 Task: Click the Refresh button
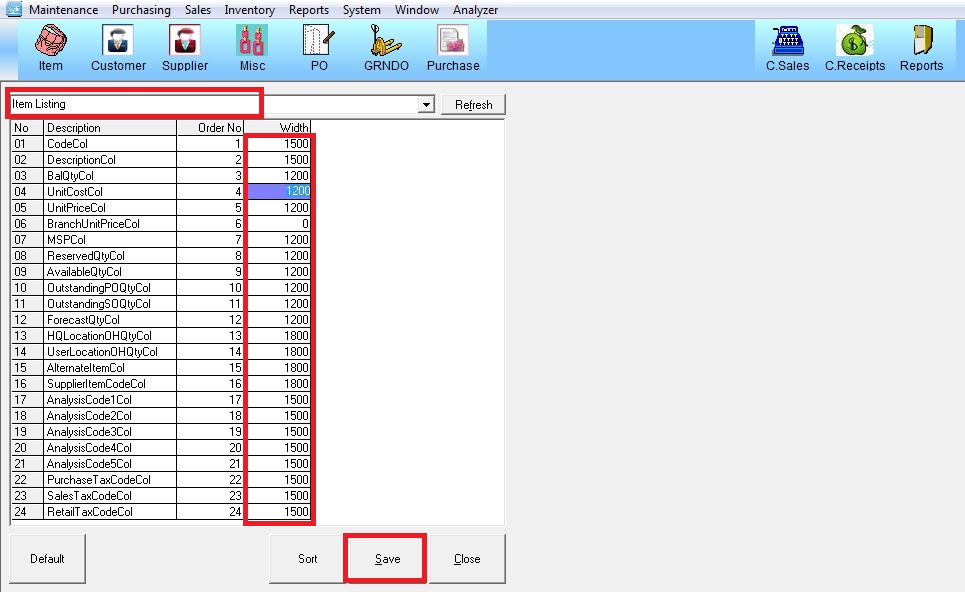[474, 105]
